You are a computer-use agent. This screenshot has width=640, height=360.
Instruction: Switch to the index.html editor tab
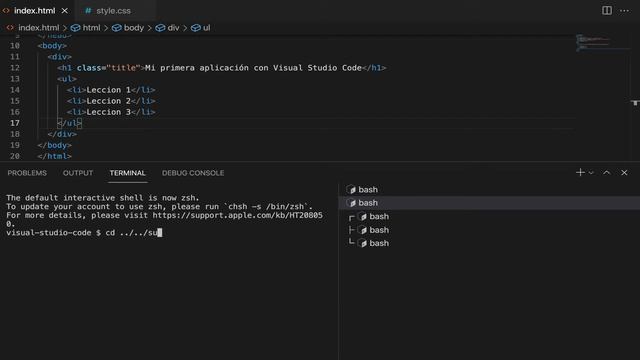coord(34,11)
